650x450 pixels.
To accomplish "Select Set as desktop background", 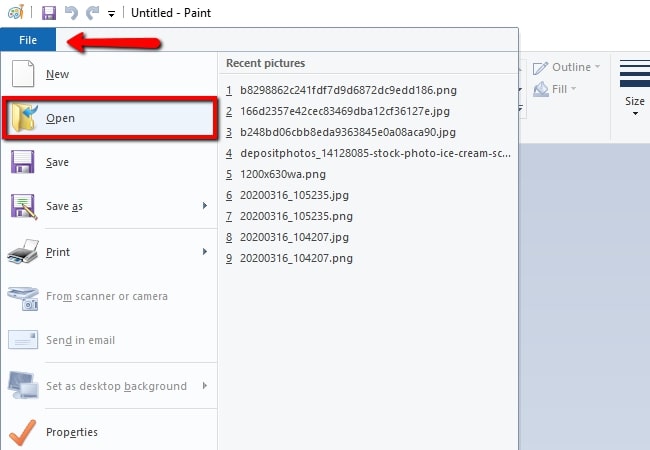I will pos(109,386).
